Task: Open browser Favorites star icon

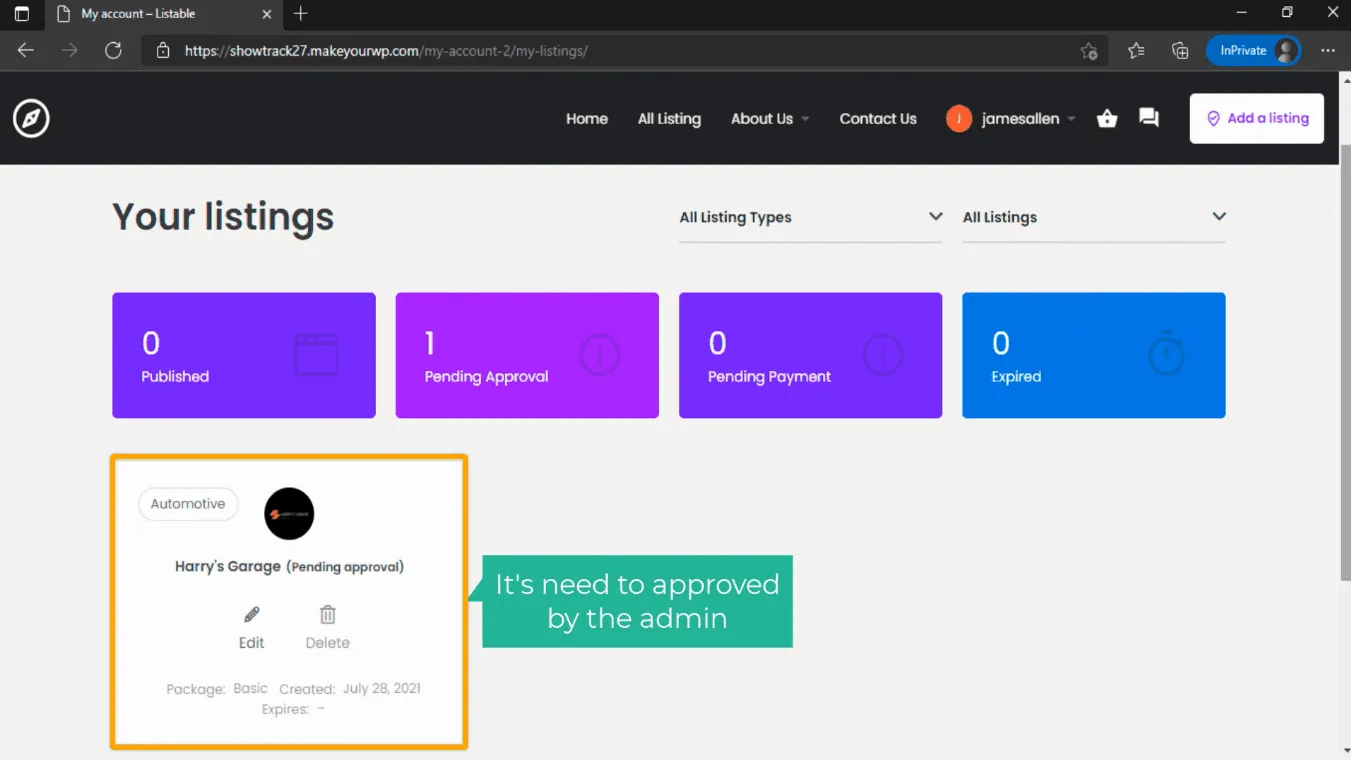Action: [1136, 50]
